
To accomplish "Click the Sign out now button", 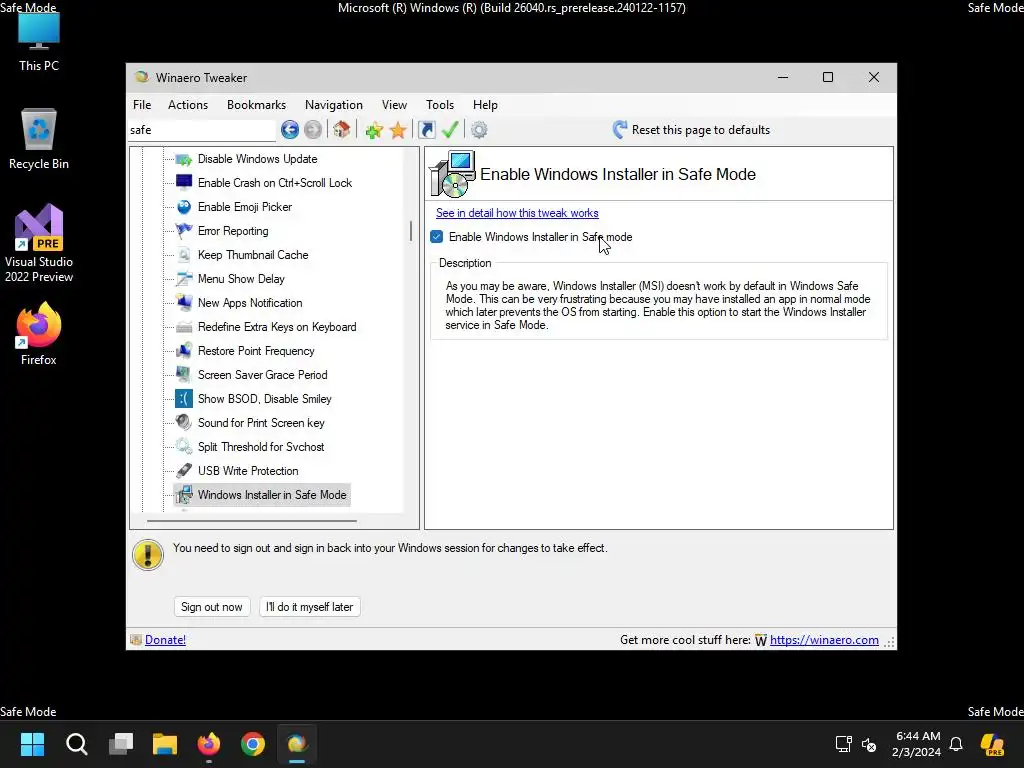I will [212, 607].
